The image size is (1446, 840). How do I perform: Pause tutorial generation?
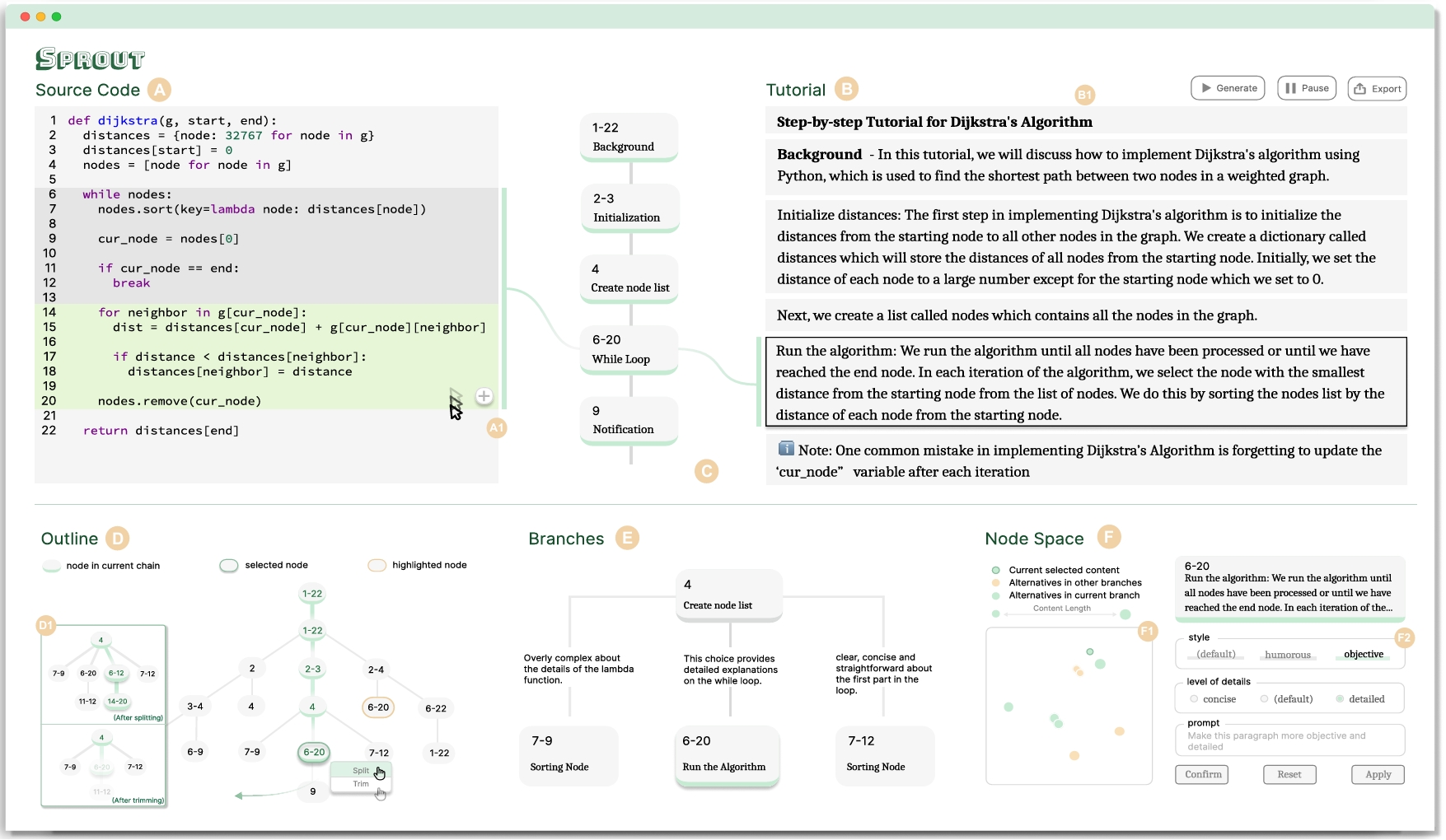pos(1307,88)
